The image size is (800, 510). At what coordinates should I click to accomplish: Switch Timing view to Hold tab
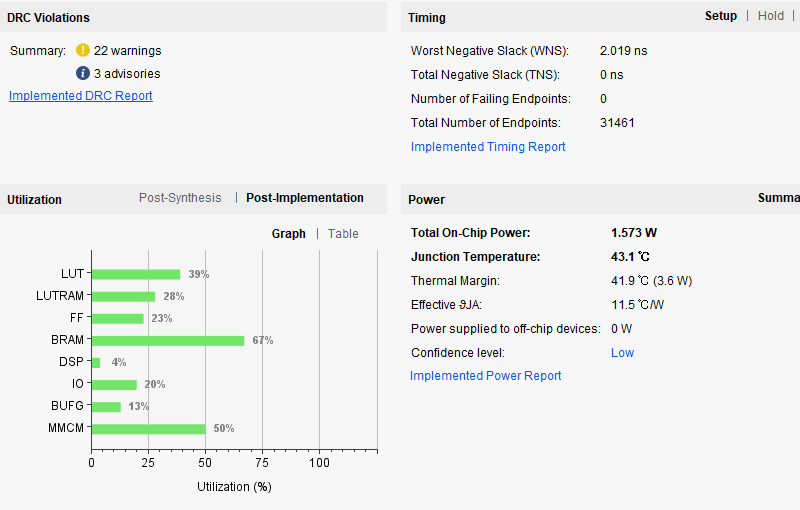pos(771,16)
